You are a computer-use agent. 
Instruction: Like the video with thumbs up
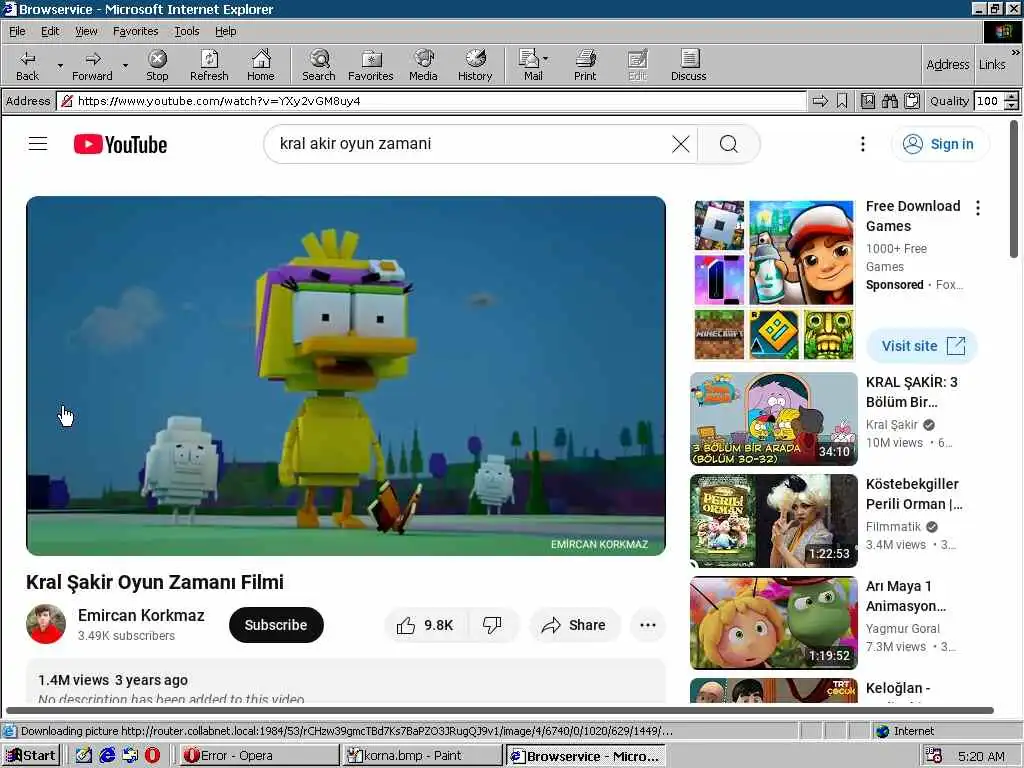(424, 625)
